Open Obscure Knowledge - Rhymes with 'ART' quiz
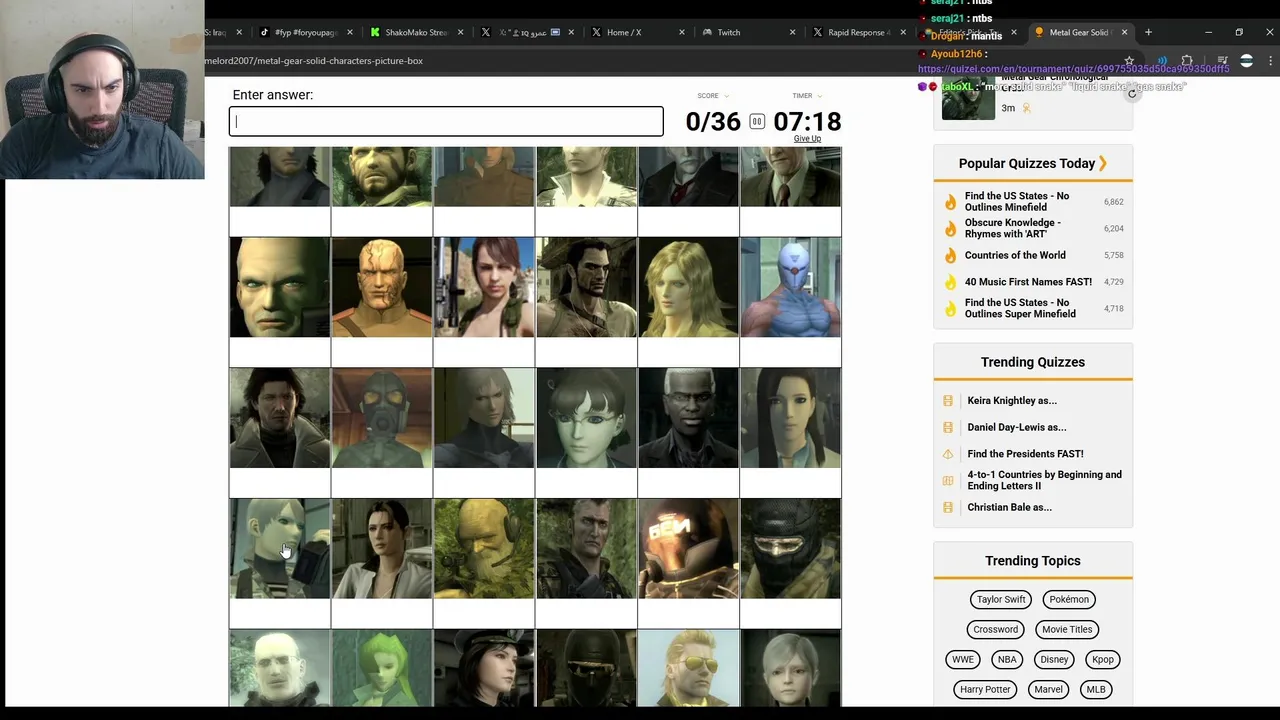This screenshot has height=720, width=1280. click(1013, 229)
